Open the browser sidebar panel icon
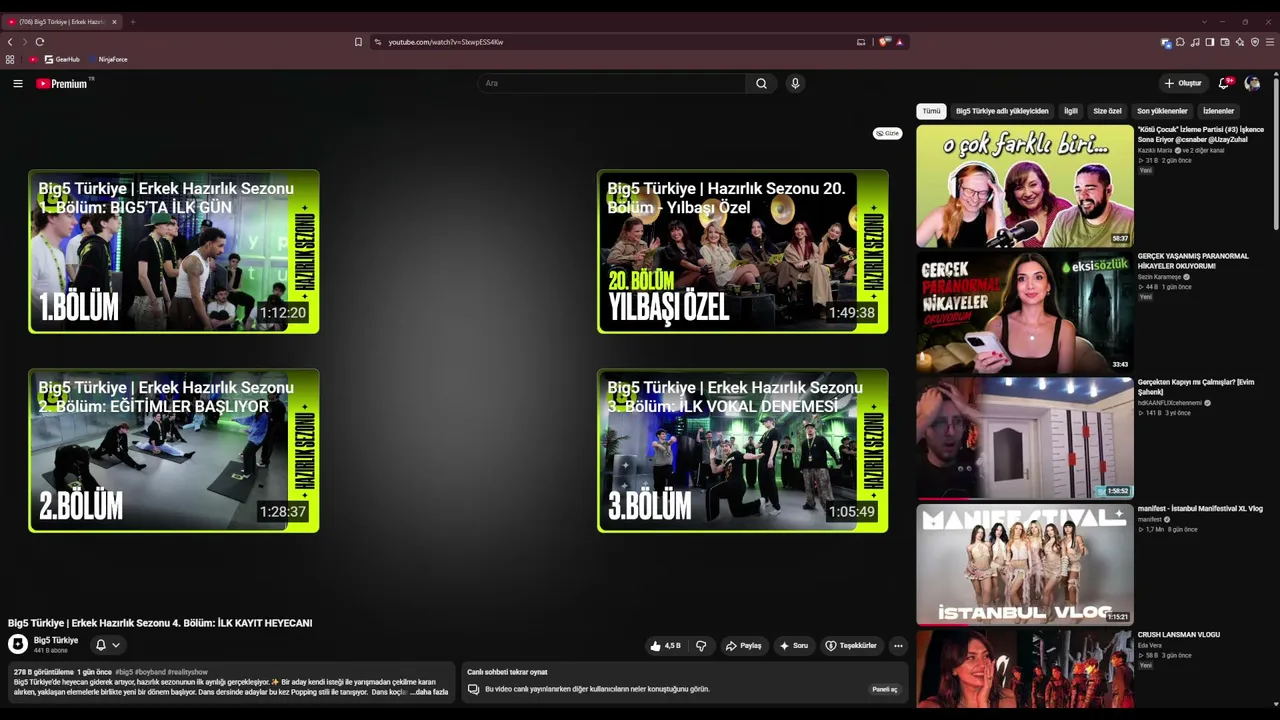Viewport: 1280px width, 720px height. click(x=1210, y=42)
